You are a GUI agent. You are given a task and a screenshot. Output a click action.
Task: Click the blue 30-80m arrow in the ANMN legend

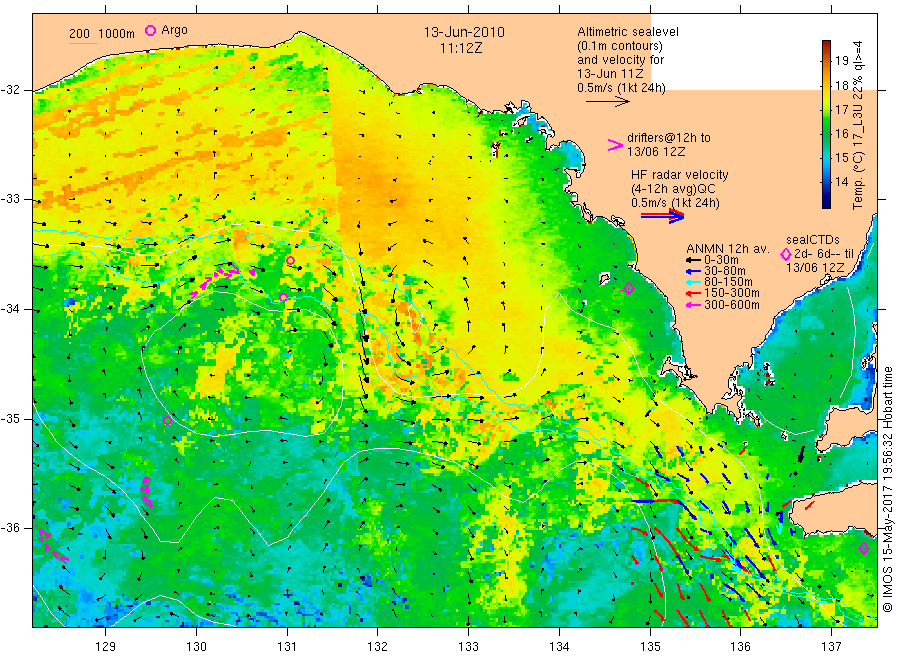(x=693, y=271)
